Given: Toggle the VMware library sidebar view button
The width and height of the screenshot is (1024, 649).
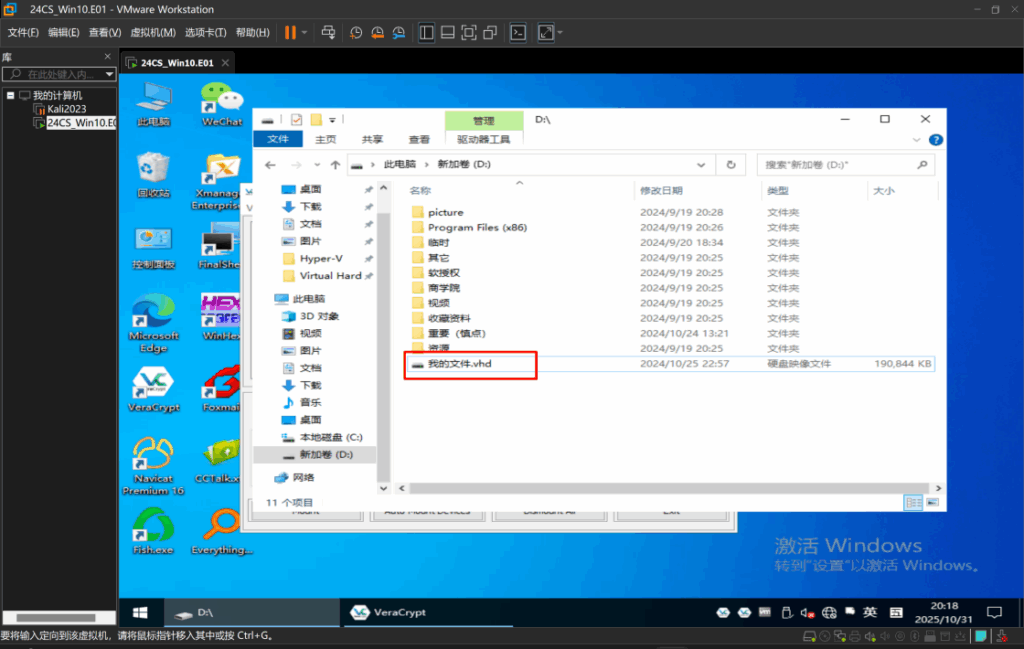Looking at the screenshot, I should [x=426, y=32].
